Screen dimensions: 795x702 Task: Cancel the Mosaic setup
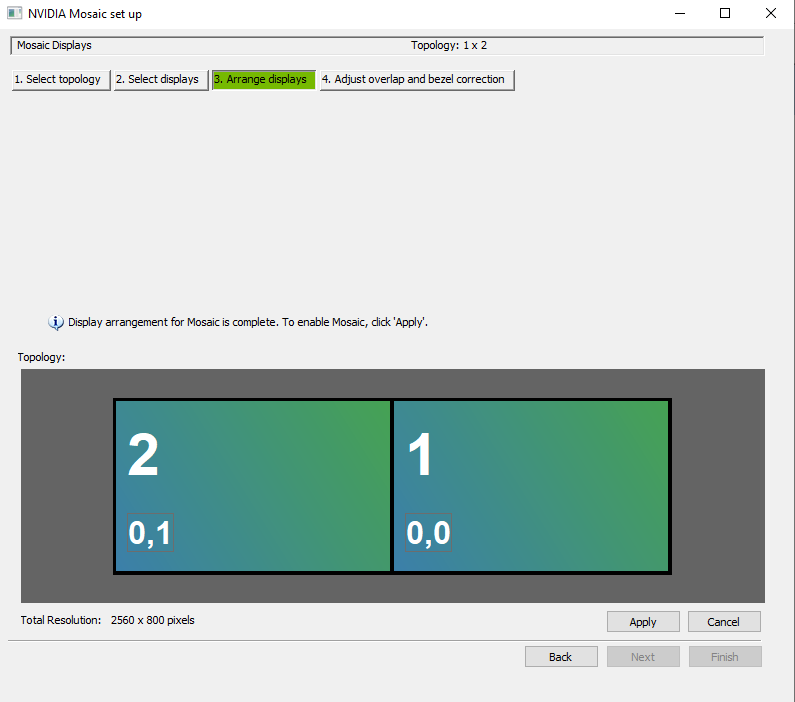pyautogui.click(x=723, y=622)
